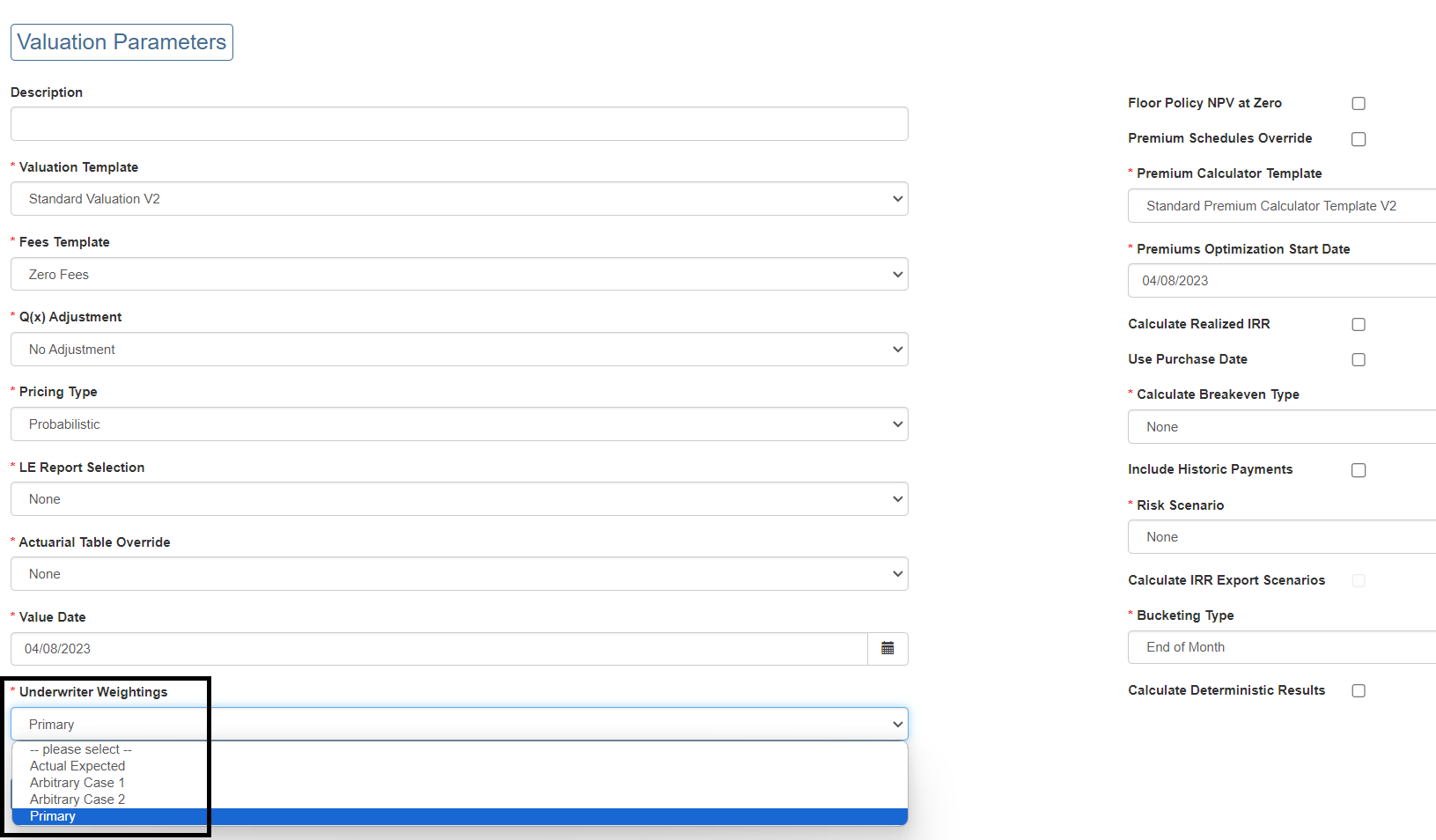Open the Value Date calendar picker icon

[887, 649]
